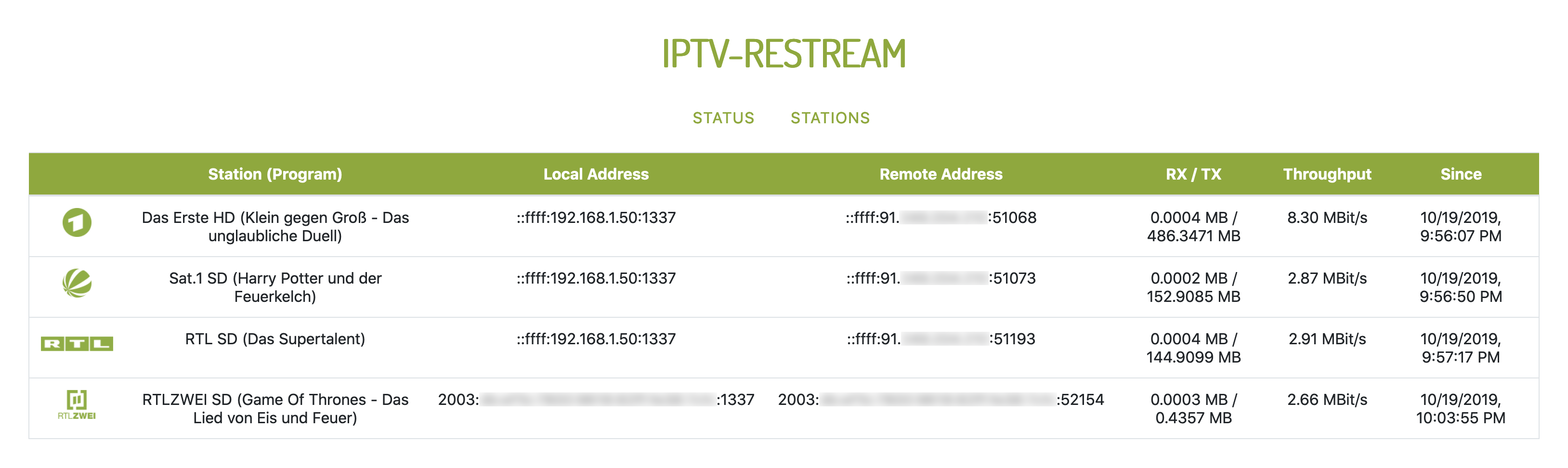
Task: Click the 10:03:55 PM timestamp
Action: (x=1460, y=417)
